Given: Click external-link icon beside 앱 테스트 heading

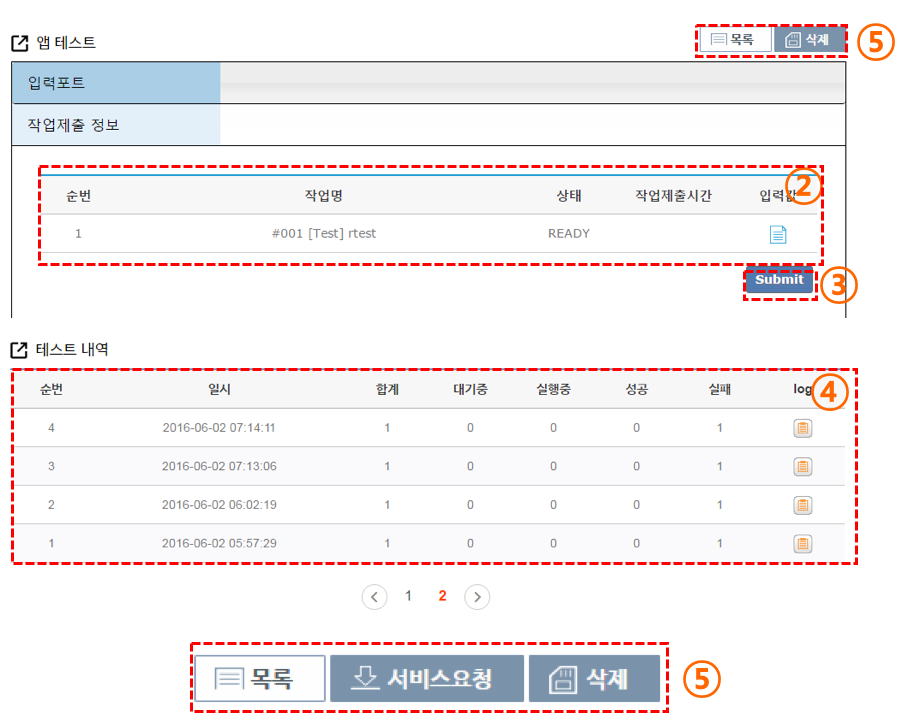Looking at the screenshot, I should point(19,43).
